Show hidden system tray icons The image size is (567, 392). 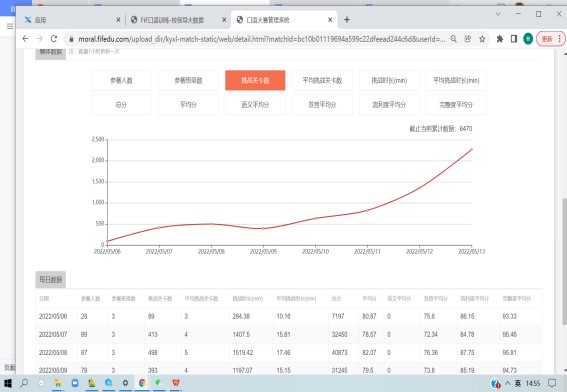[x=508, y=383]
